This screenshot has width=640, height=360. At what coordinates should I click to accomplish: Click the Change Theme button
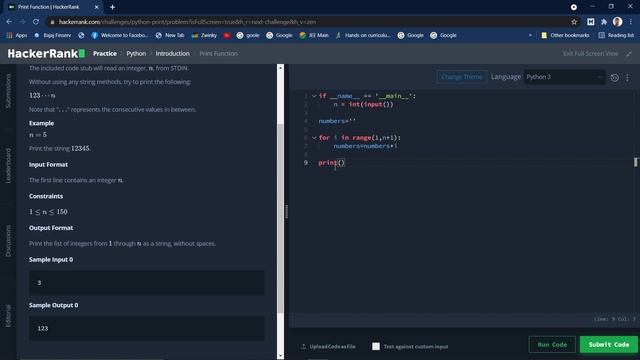click(x=461, y=77)
